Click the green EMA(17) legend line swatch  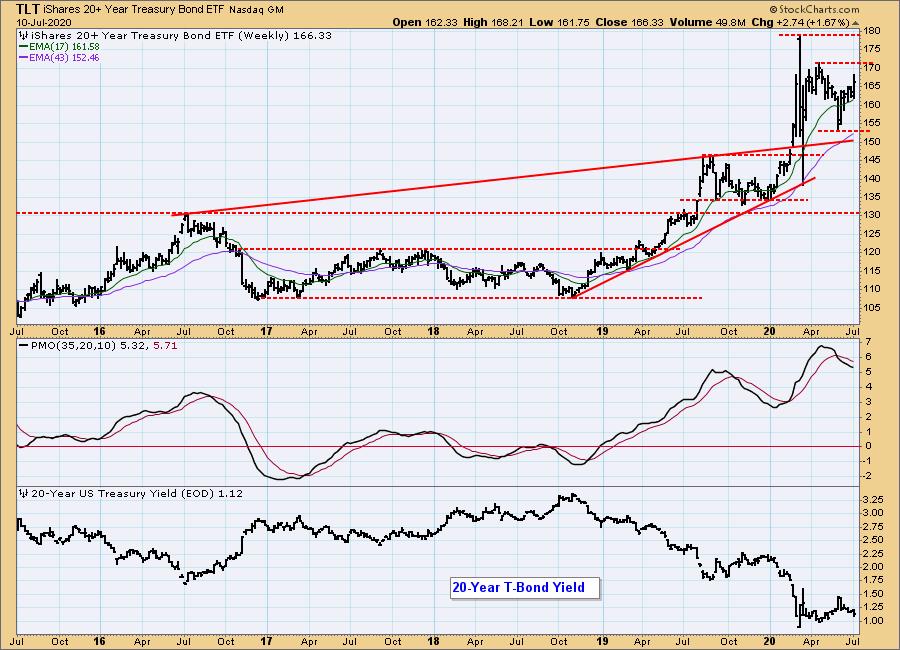24,47
